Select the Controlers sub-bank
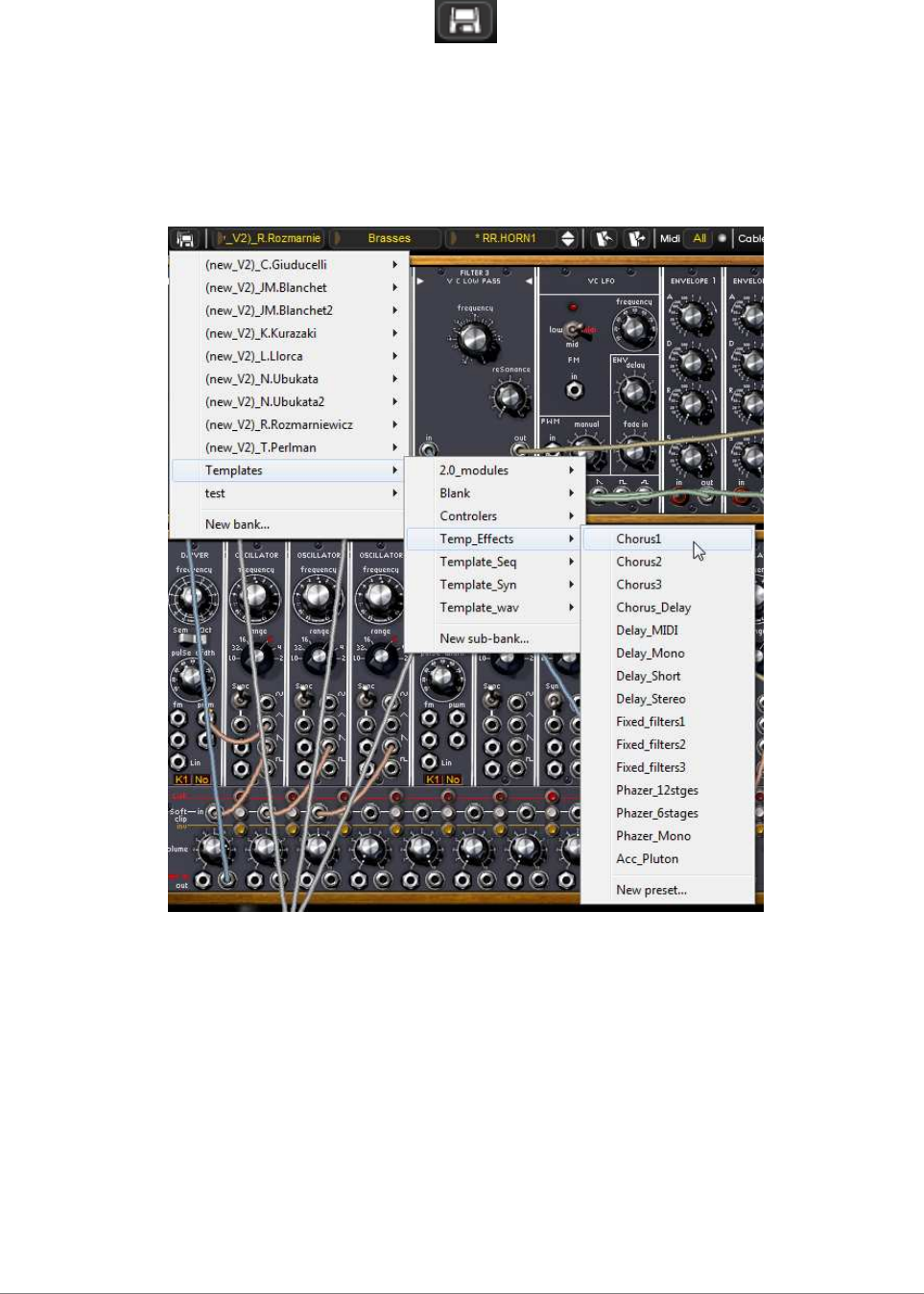This screenshot has width=924, height=1294. (493, 516)
